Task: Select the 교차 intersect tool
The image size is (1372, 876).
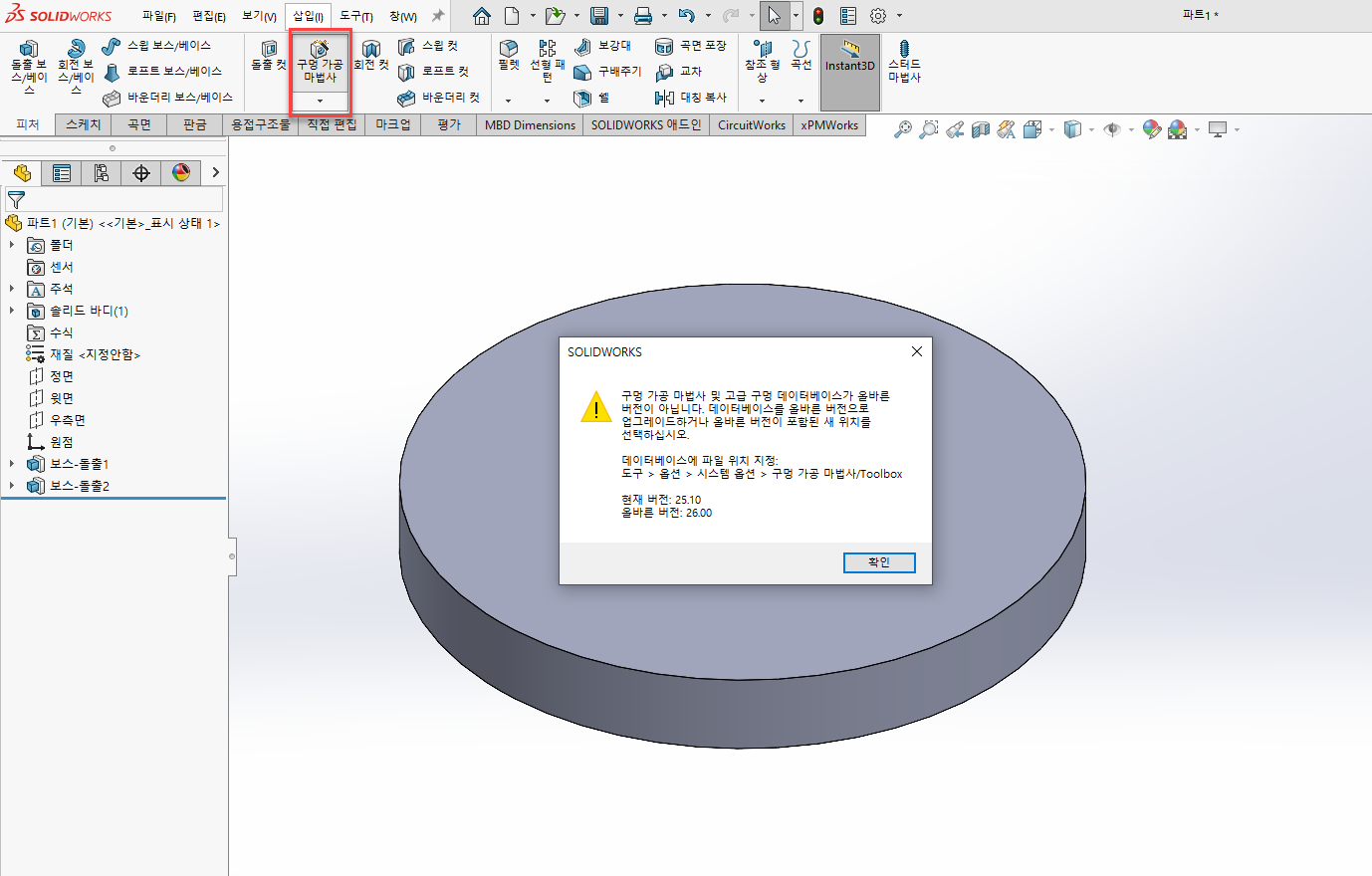Action: click(x=679, y=72)
